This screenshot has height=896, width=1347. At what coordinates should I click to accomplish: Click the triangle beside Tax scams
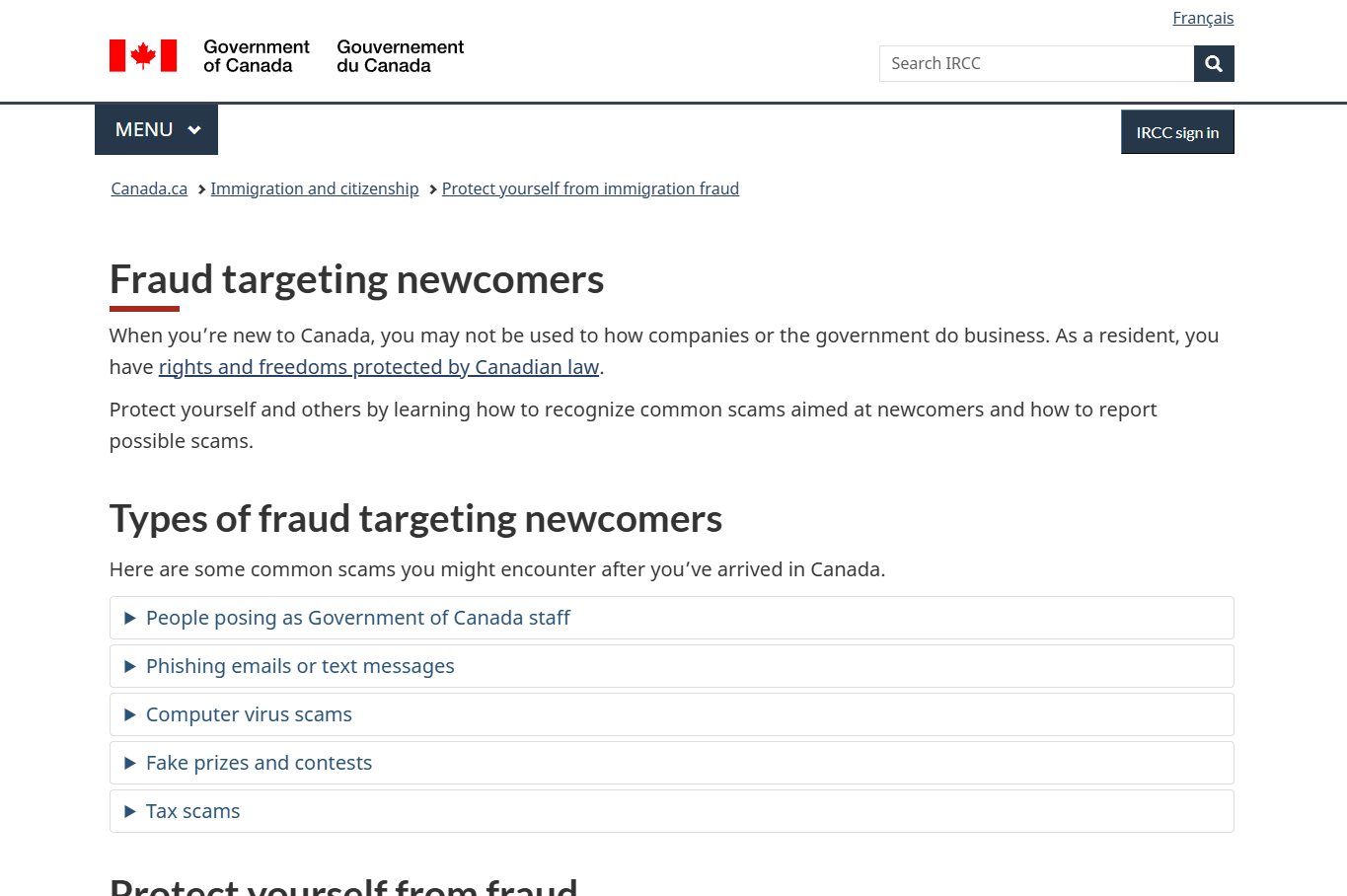pyautogui.click(x=129, y=812)
